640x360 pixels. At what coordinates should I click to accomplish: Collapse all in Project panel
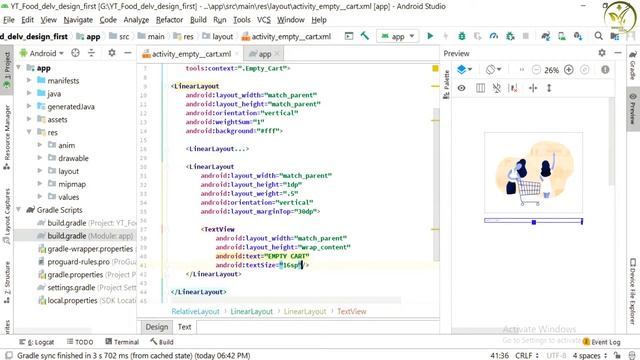(x=91, y=53)
